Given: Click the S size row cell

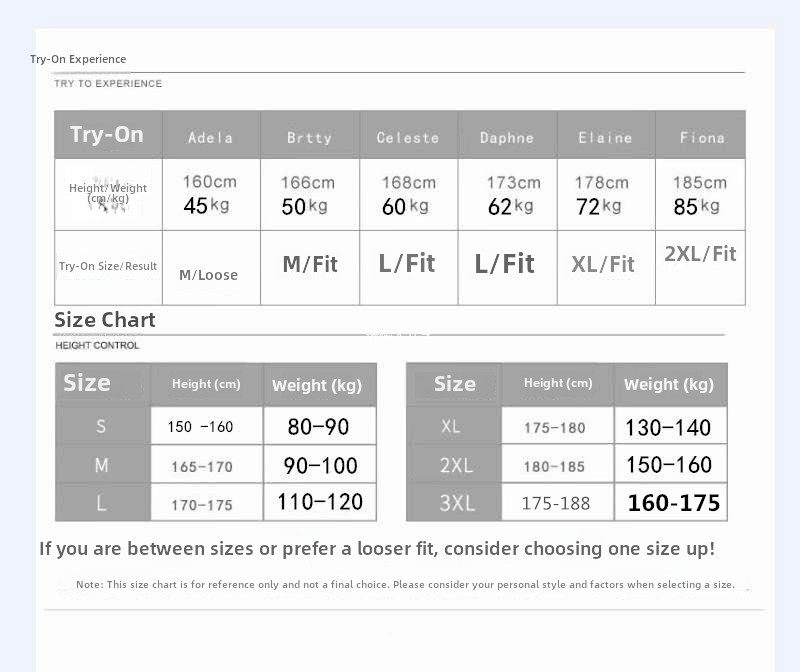Looking at the screenshot, I should [101, 427].
